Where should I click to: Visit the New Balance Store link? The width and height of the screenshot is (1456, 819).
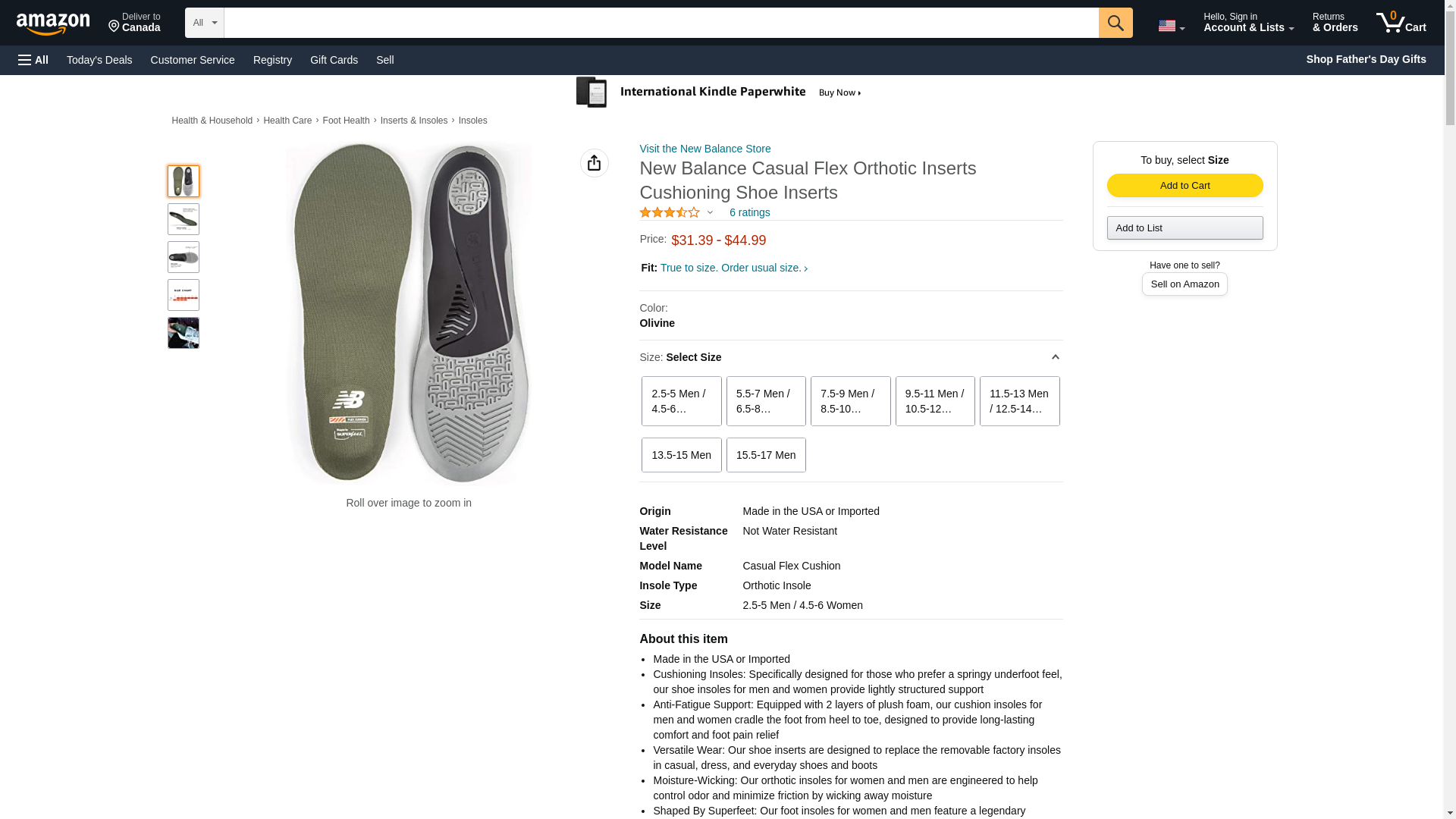coord(704,149)
